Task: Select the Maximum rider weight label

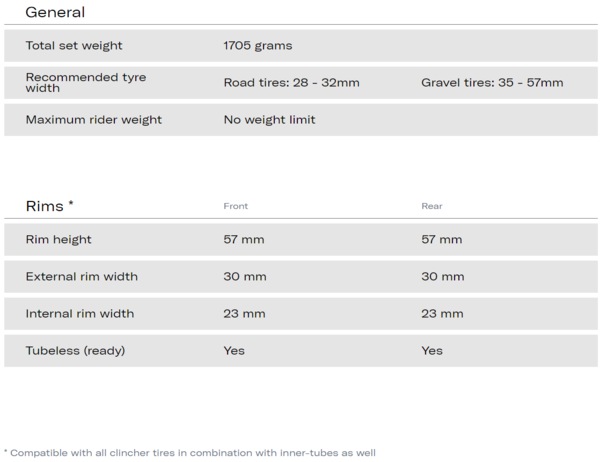Action: tap(94, 120)
